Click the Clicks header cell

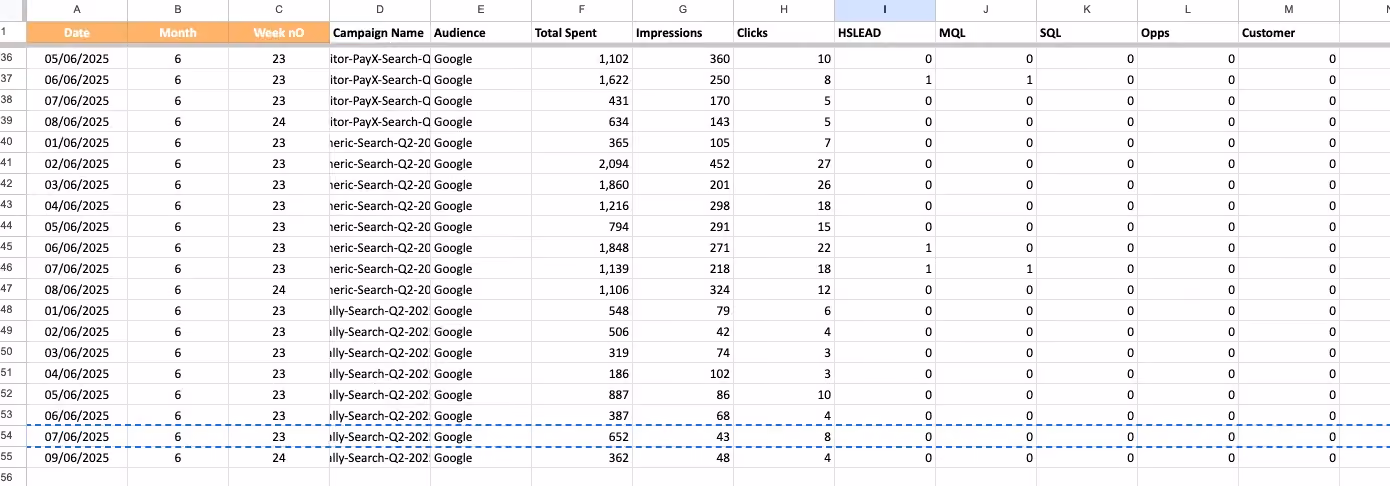pyautogui.click(x=784, y=33)
